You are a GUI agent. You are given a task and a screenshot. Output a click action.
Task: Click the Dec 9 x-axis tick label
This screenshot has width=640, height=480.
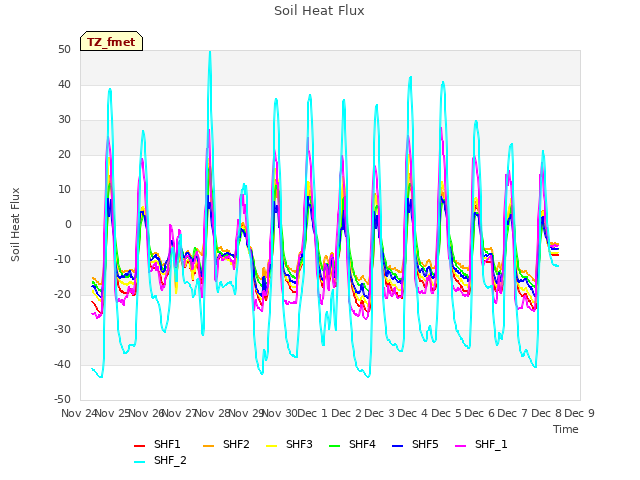pos(579,414)
